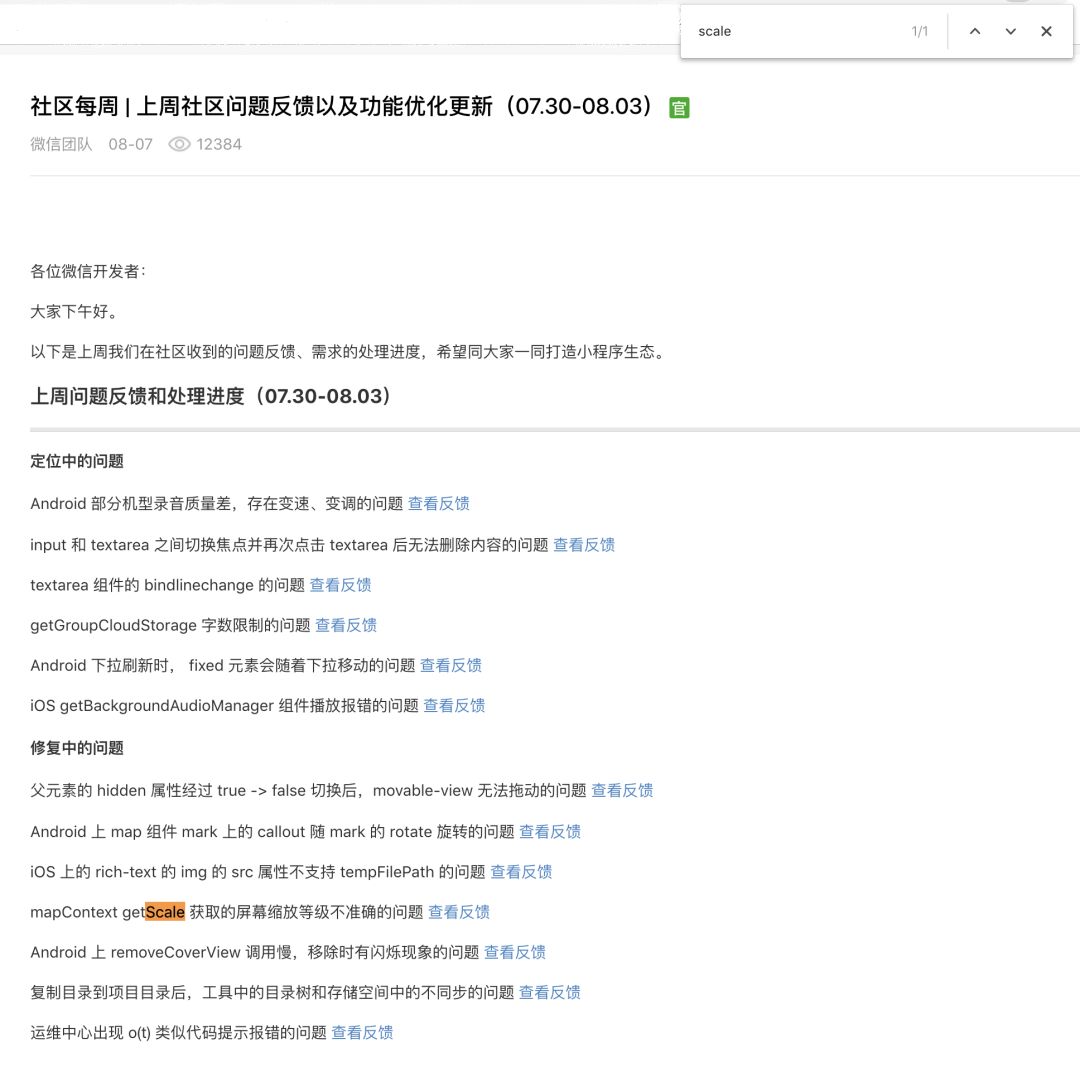
Task: Click the post date 08-07
Action: [130, 144]
